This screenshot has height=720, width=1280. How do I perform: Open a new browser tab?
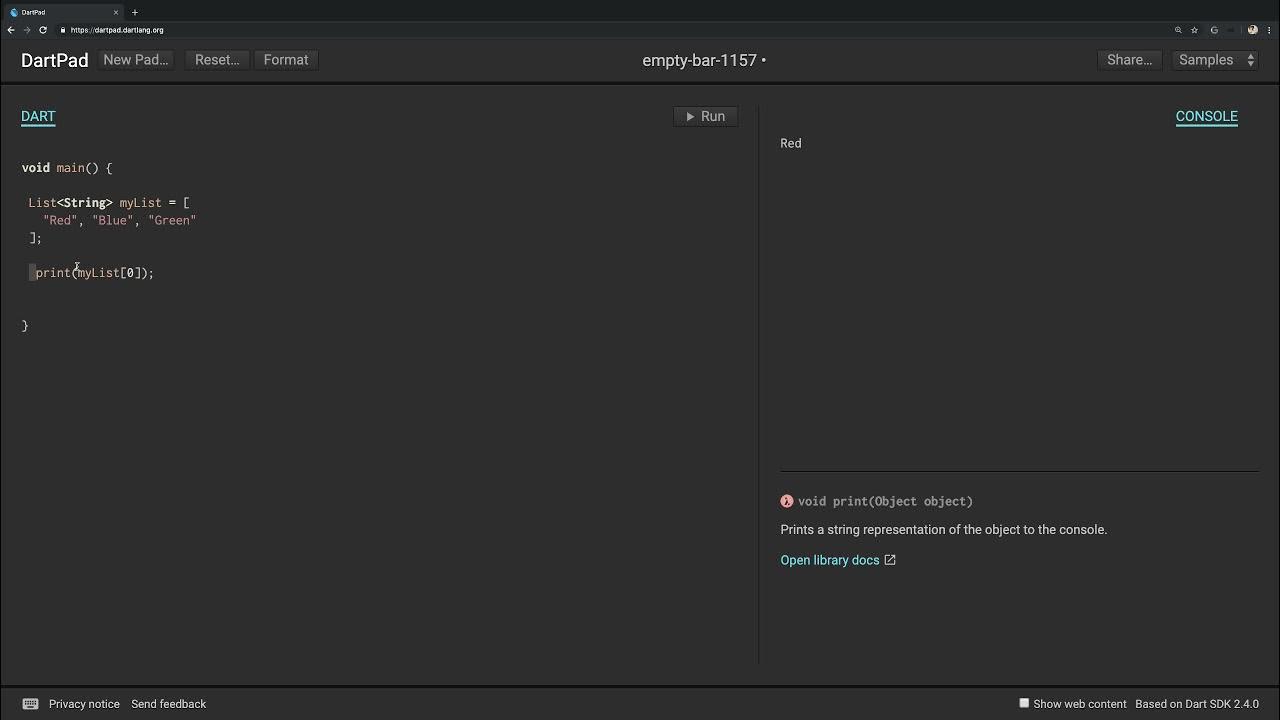(134, 12)
